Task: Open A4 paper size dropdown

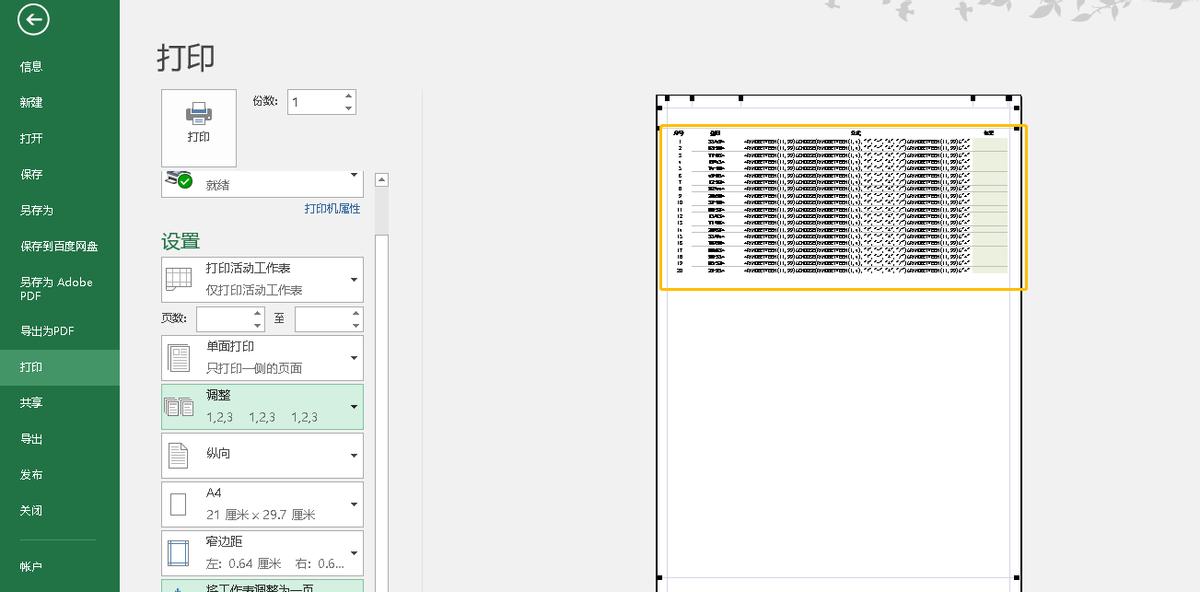Action: coord(262,504)
